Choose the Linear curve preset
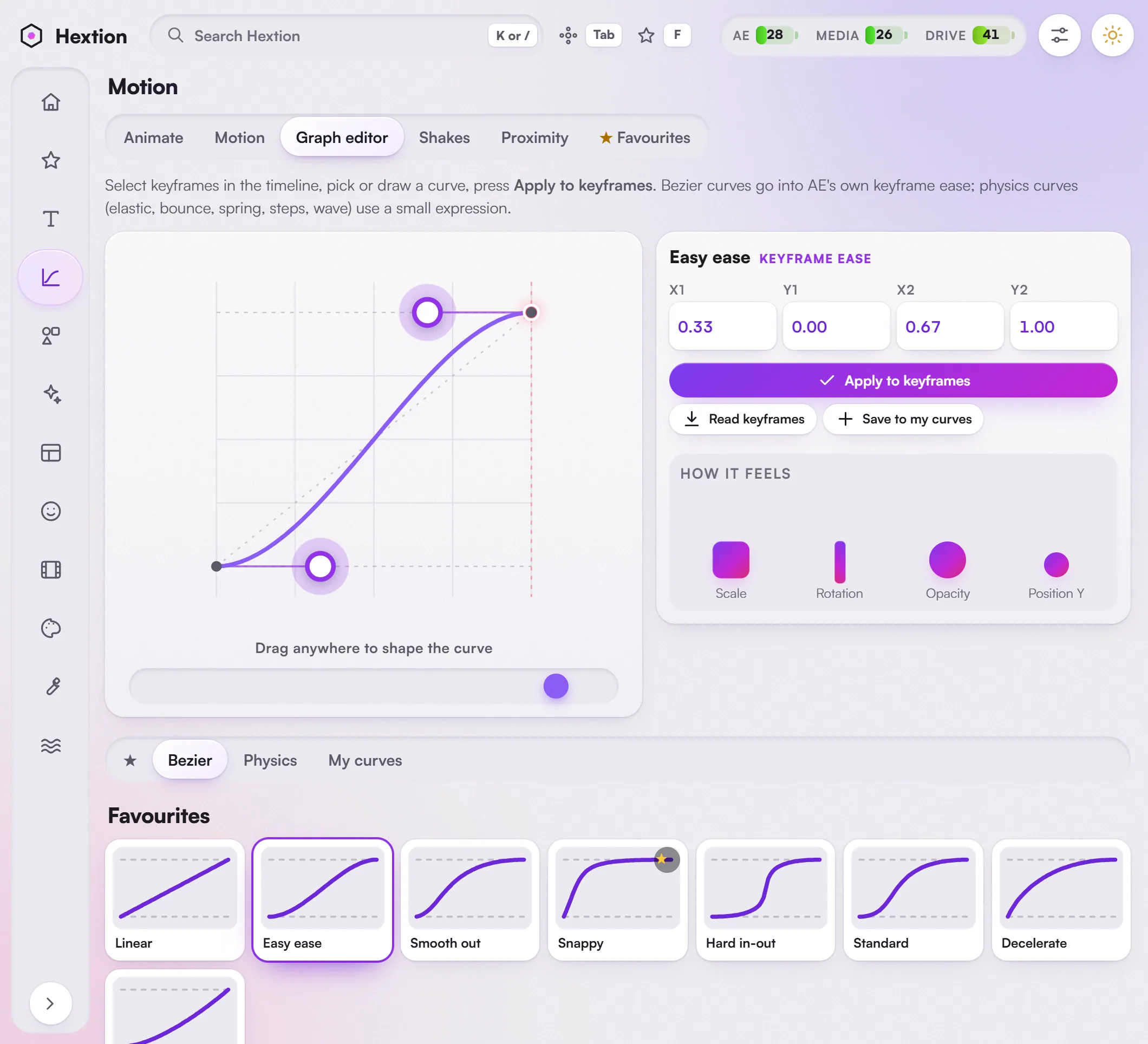1148x1044 pixels. [175, 900]
